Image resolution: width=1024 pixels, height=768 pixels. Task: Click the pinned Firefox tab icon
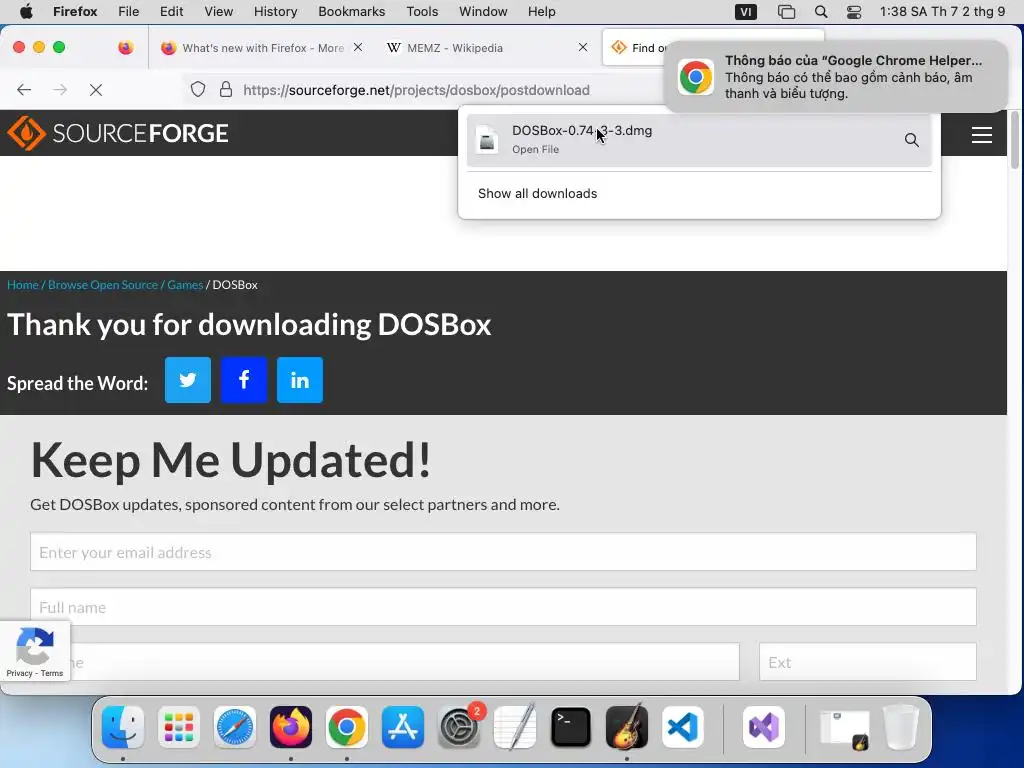click(125, 48)
